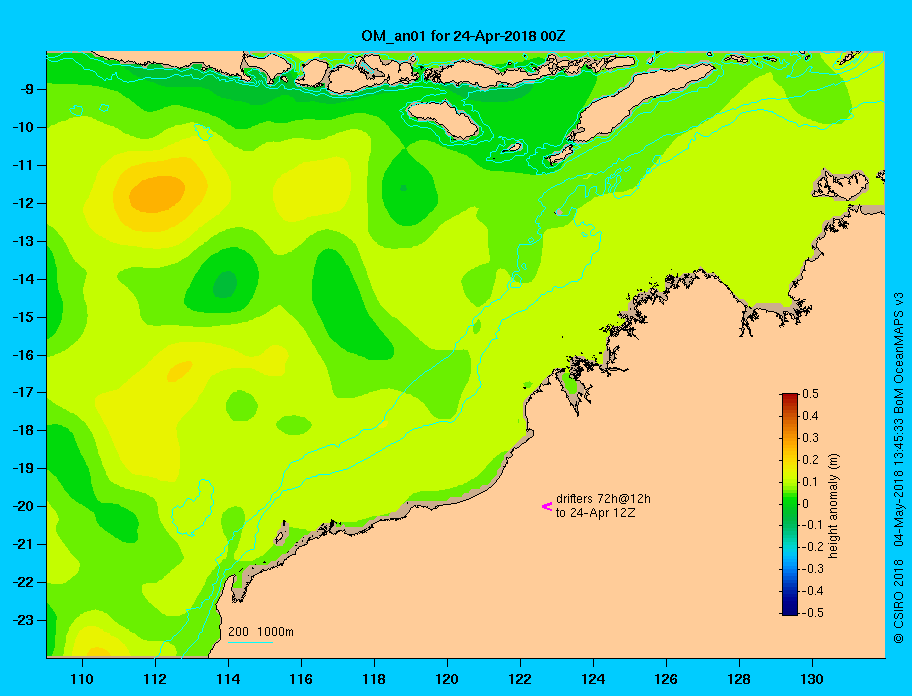
Task: Click latitude axis label '-17'
Action: [x=22, y=393]
